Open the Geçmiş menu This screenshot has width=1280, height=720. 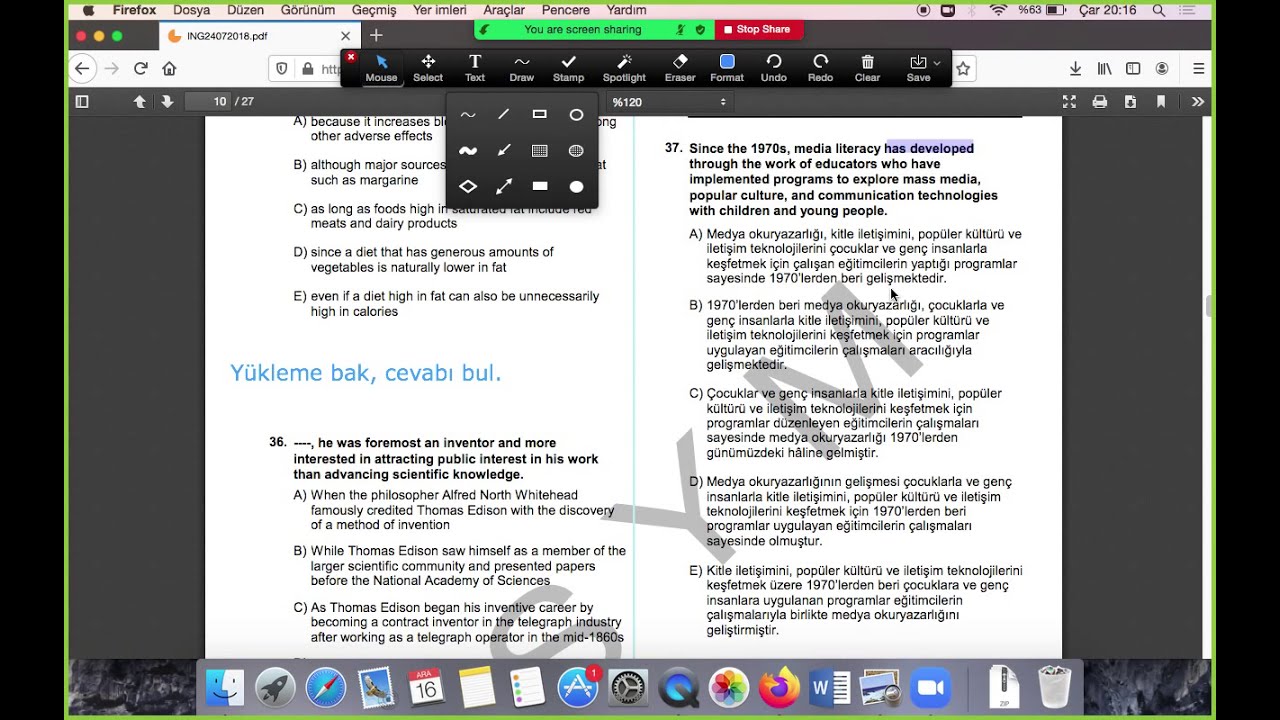click(x=374, y=10)
